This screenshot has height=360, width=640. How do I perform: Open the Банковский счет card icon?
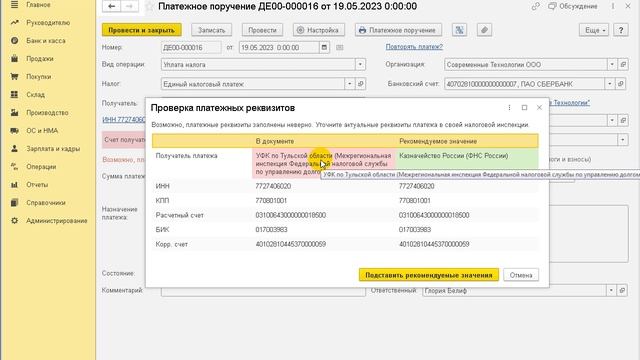click(621, 84)
